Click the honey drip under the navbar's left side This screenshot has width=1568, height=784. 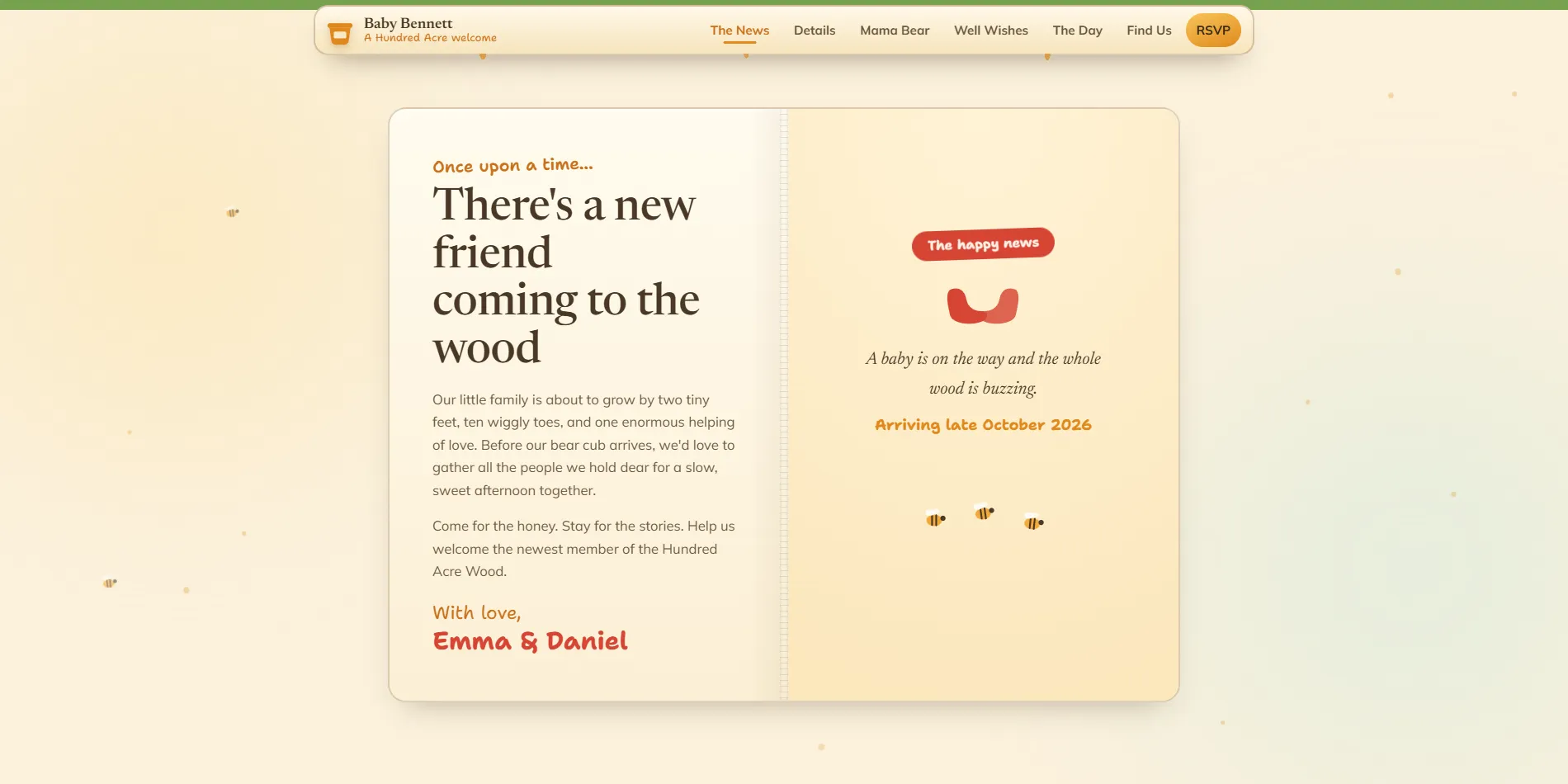pos(483,56)
